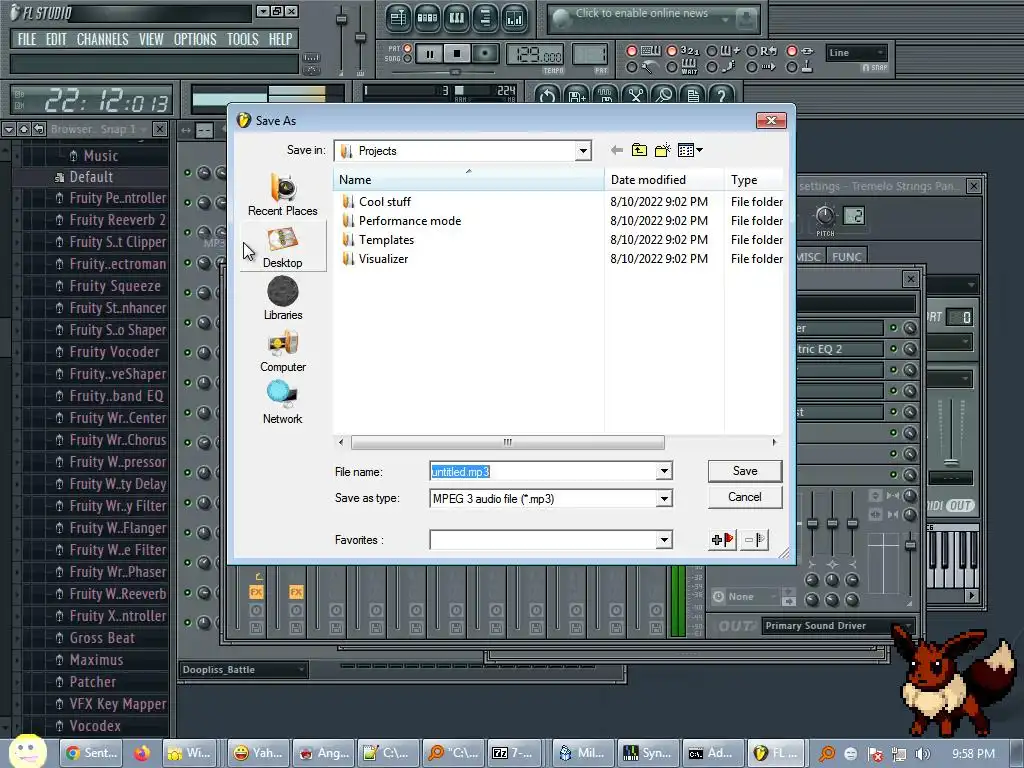Switch to FUNC tab in channel settings

(846, 257)
